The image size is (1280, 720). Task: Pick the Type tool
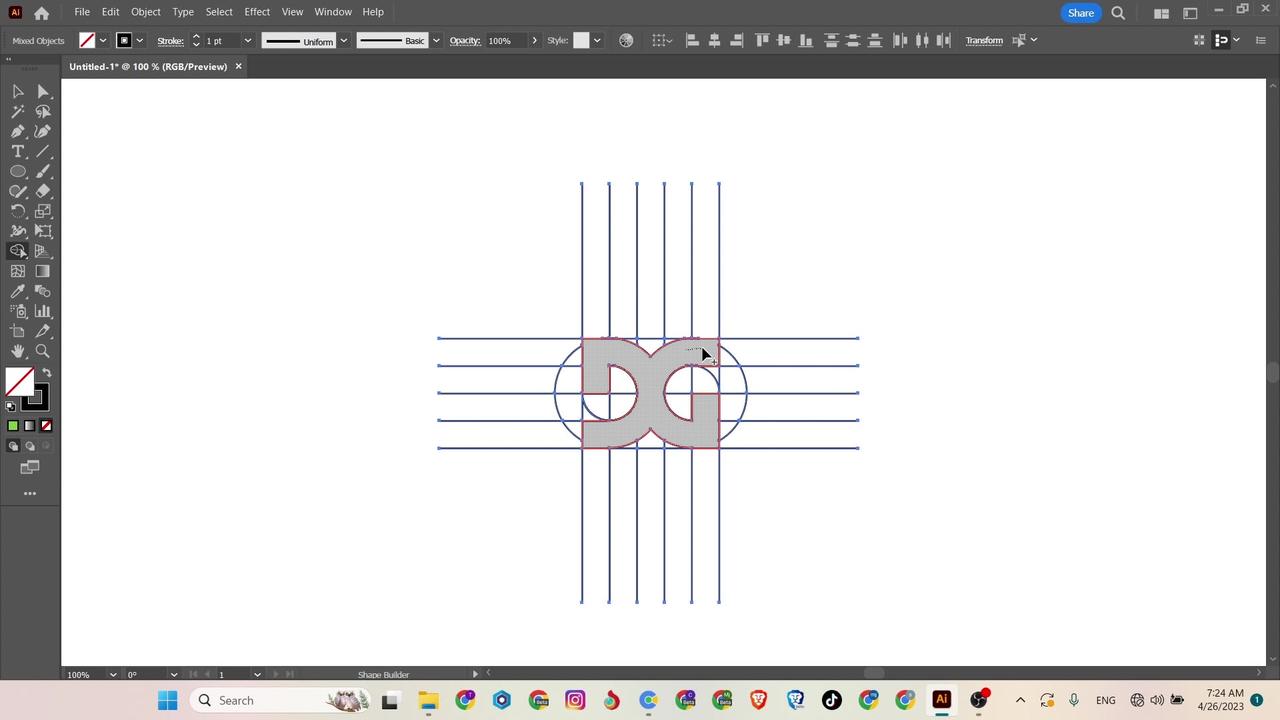17,151
